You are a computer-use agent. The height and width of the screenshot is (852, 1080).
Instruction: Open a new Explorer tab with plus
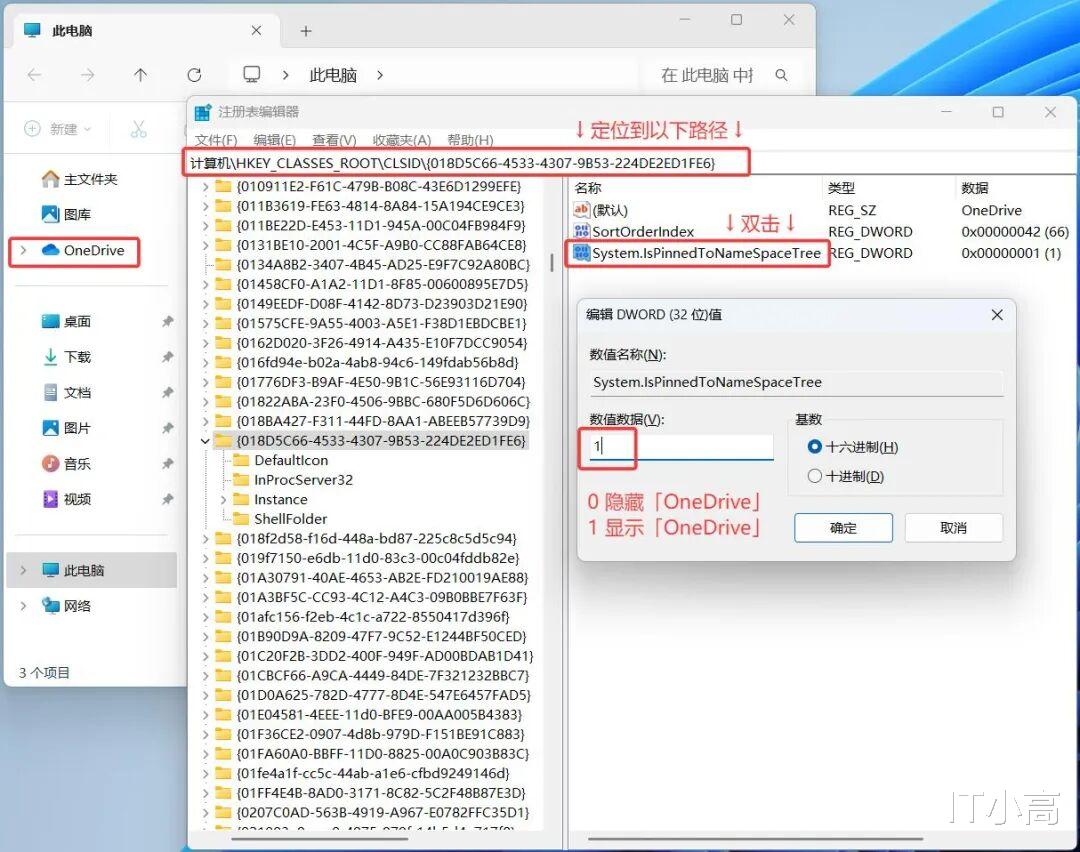pyautogui.click(x=306, y=31)
